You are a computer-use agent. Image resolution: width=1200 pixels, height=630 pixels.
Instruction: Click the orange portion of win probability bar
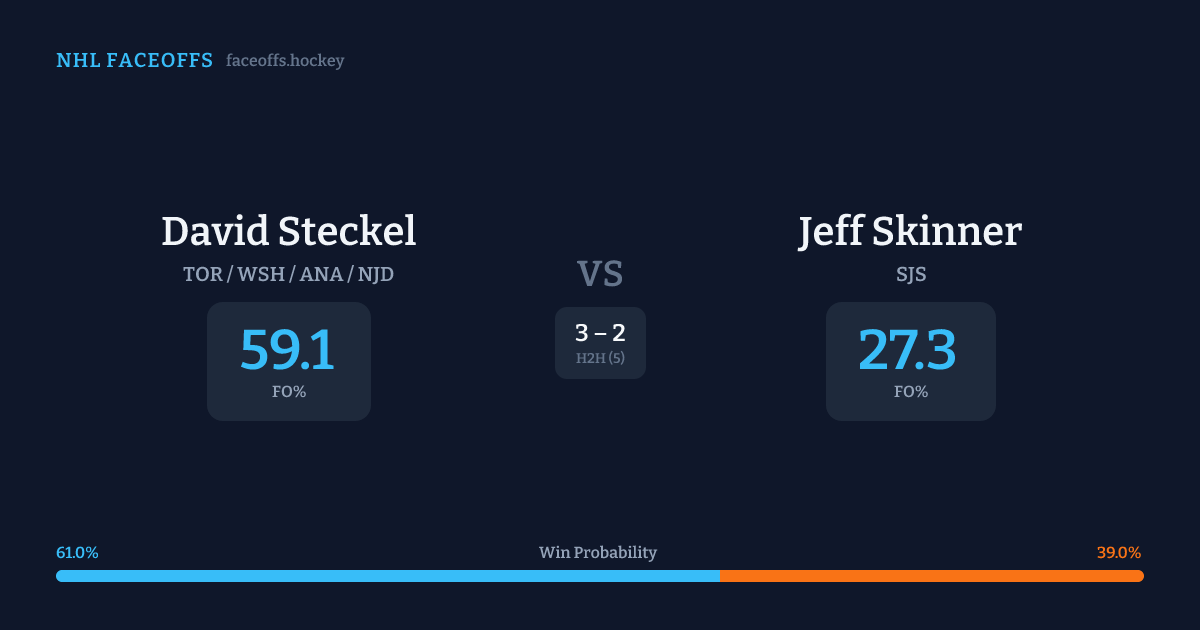click(931, 576)
